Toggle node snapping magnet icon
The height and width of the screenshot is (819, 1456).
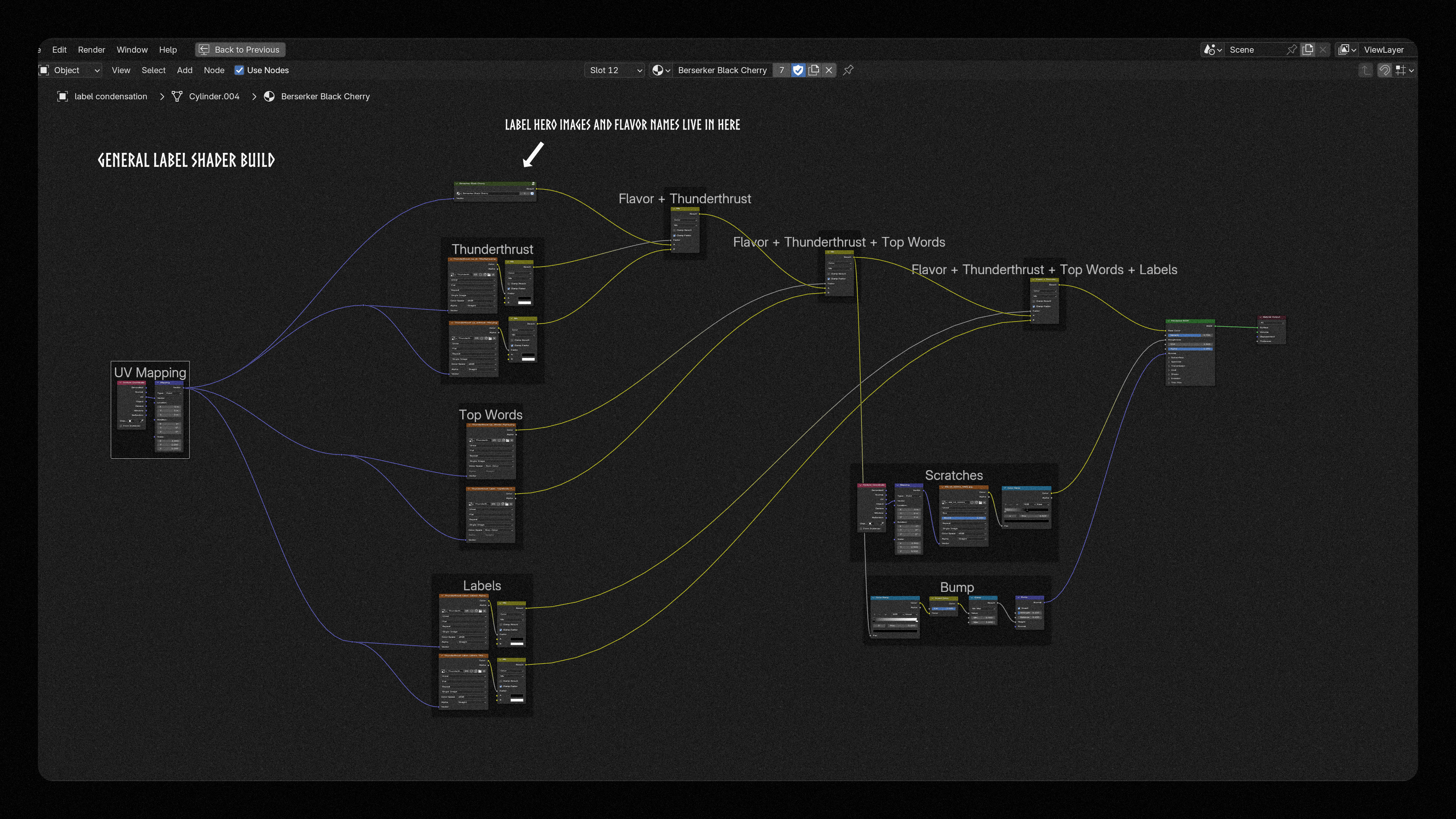[x=1384, y=70]
